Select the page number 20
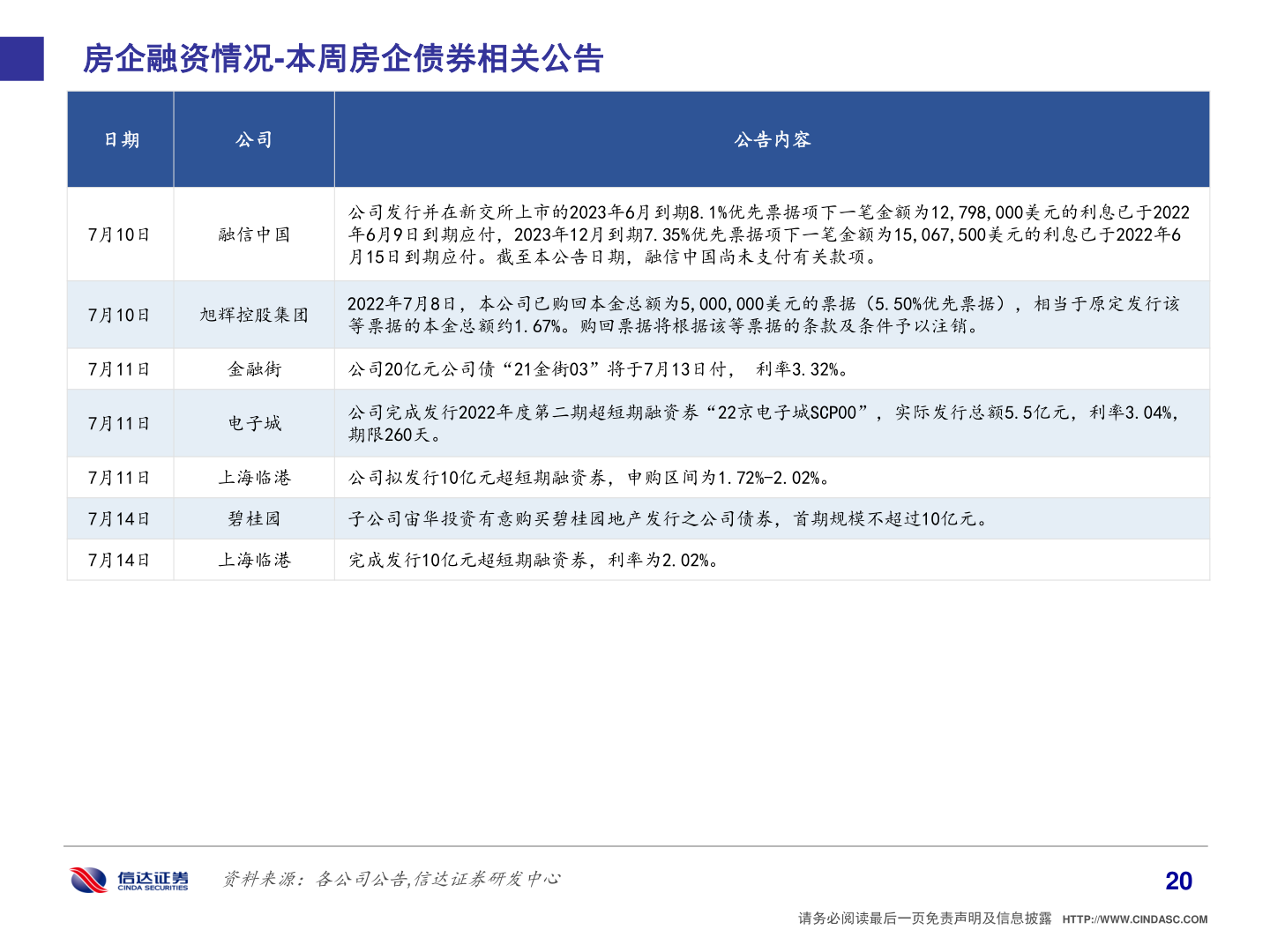 coord(1177,879)
